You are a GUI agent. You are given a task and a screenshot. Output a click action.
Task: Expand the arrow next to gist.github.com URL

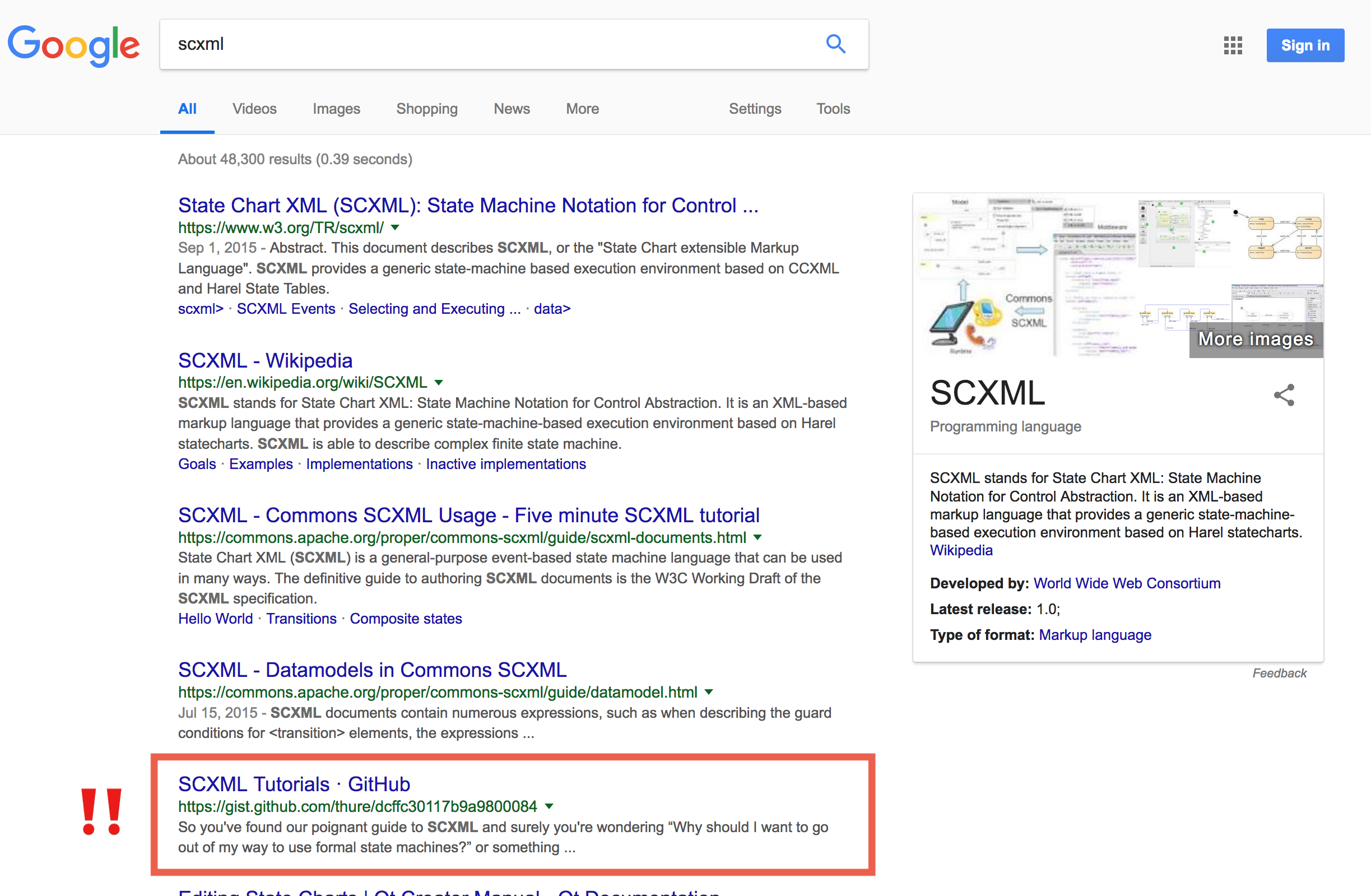(549, 807)
